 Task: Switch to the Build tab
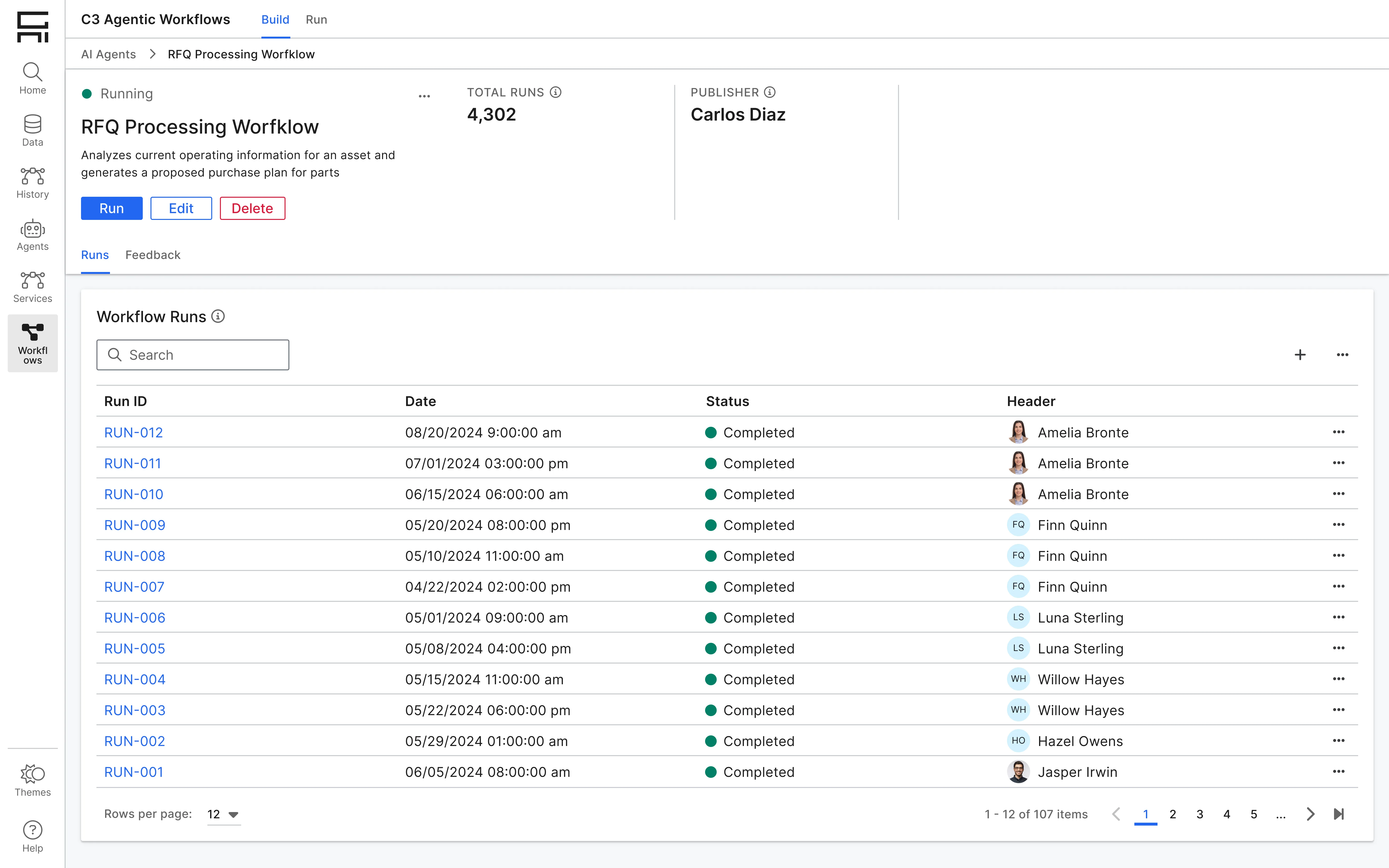point(275,20)
